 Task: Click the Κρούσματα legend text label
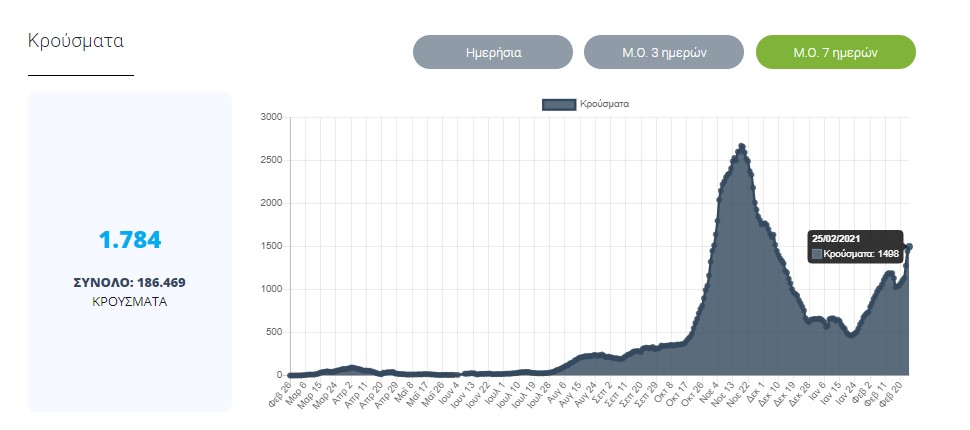(604, 104)
